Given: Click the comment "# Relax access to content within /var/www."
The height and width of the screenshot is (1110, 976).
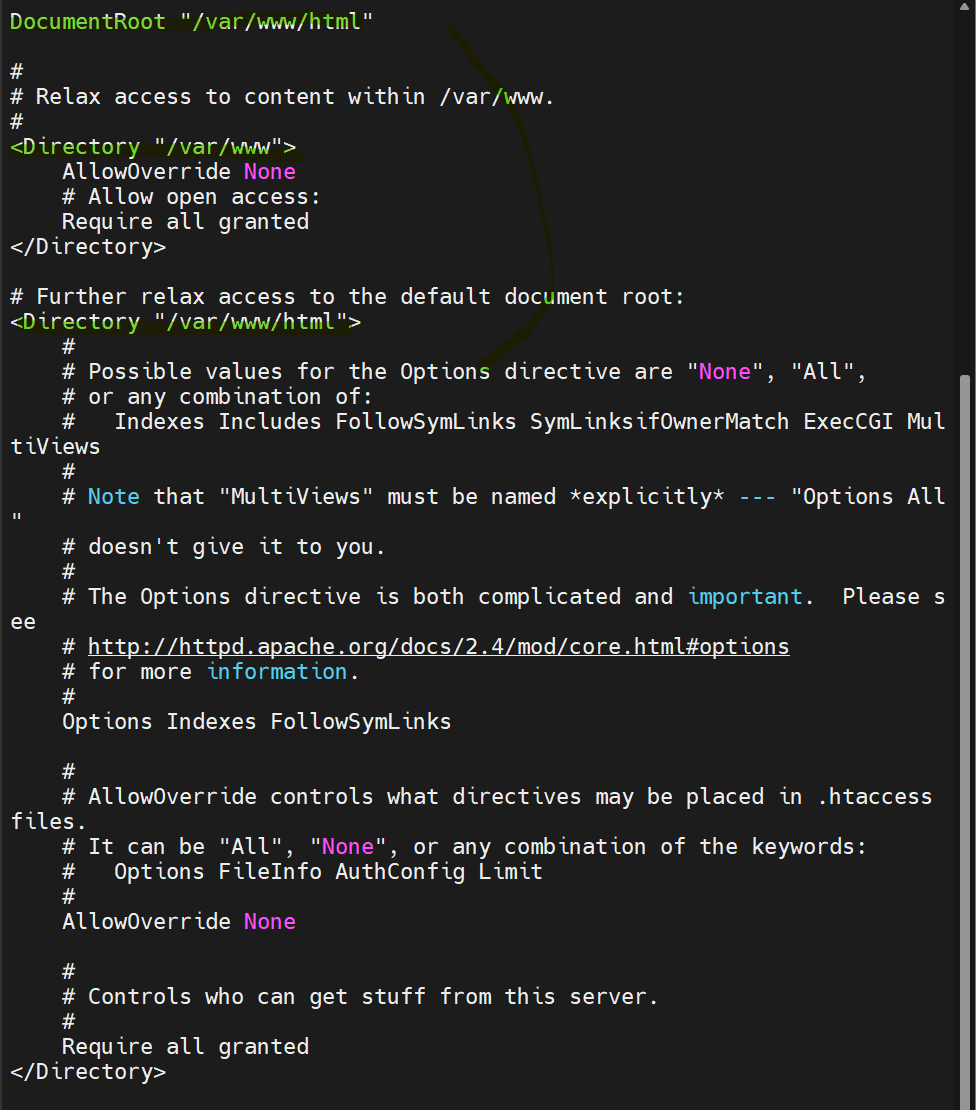Looking at the screenshot, I should pos(282,97).
